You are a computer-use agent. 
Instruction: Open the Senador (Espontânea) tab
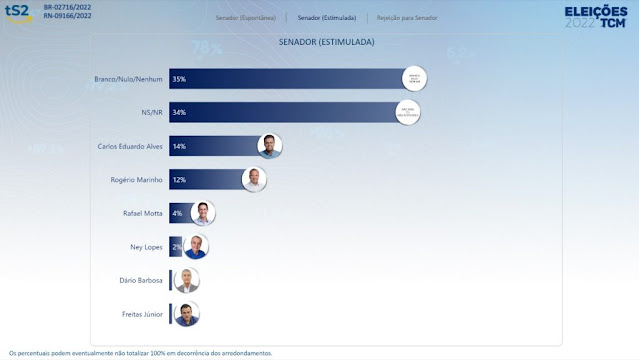(246, 18)
